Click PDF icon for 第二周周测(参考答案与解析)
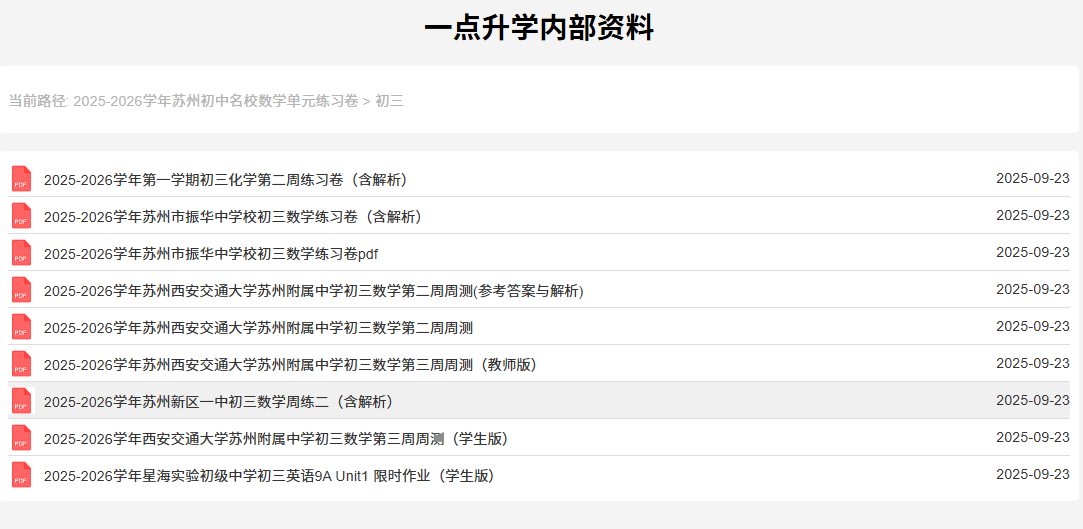This screenshot has height=529, width=1083. 21,290
